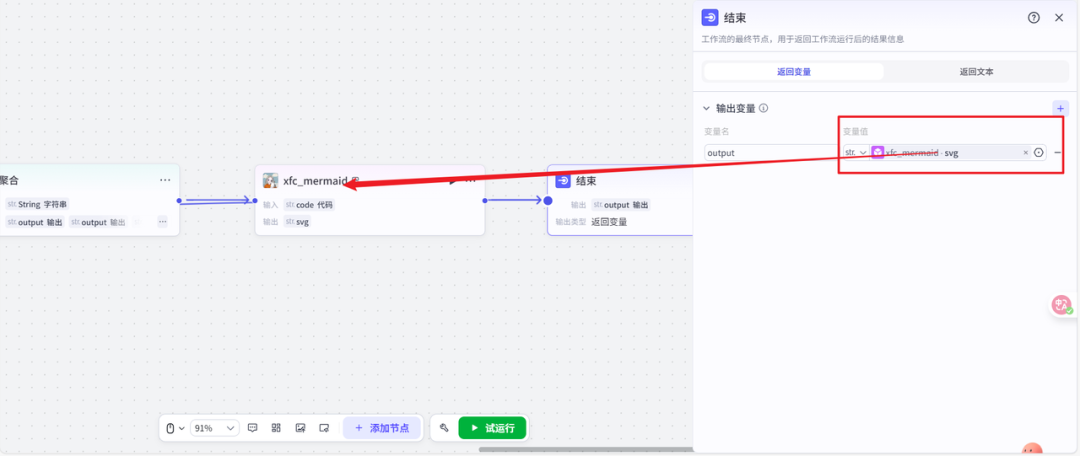This screenshot has width=1080, height=456.
Task: Select the 结束 node on the canvas
Action: pos(620,200)
